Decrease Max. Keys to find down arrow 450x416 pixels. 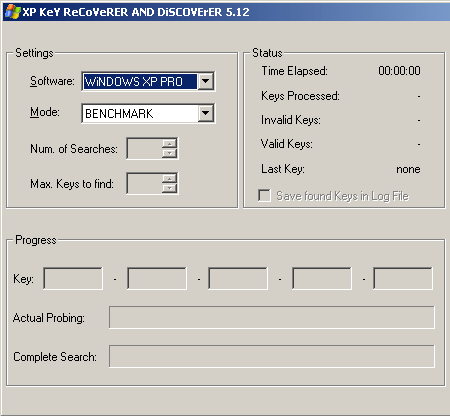[170, 188]
